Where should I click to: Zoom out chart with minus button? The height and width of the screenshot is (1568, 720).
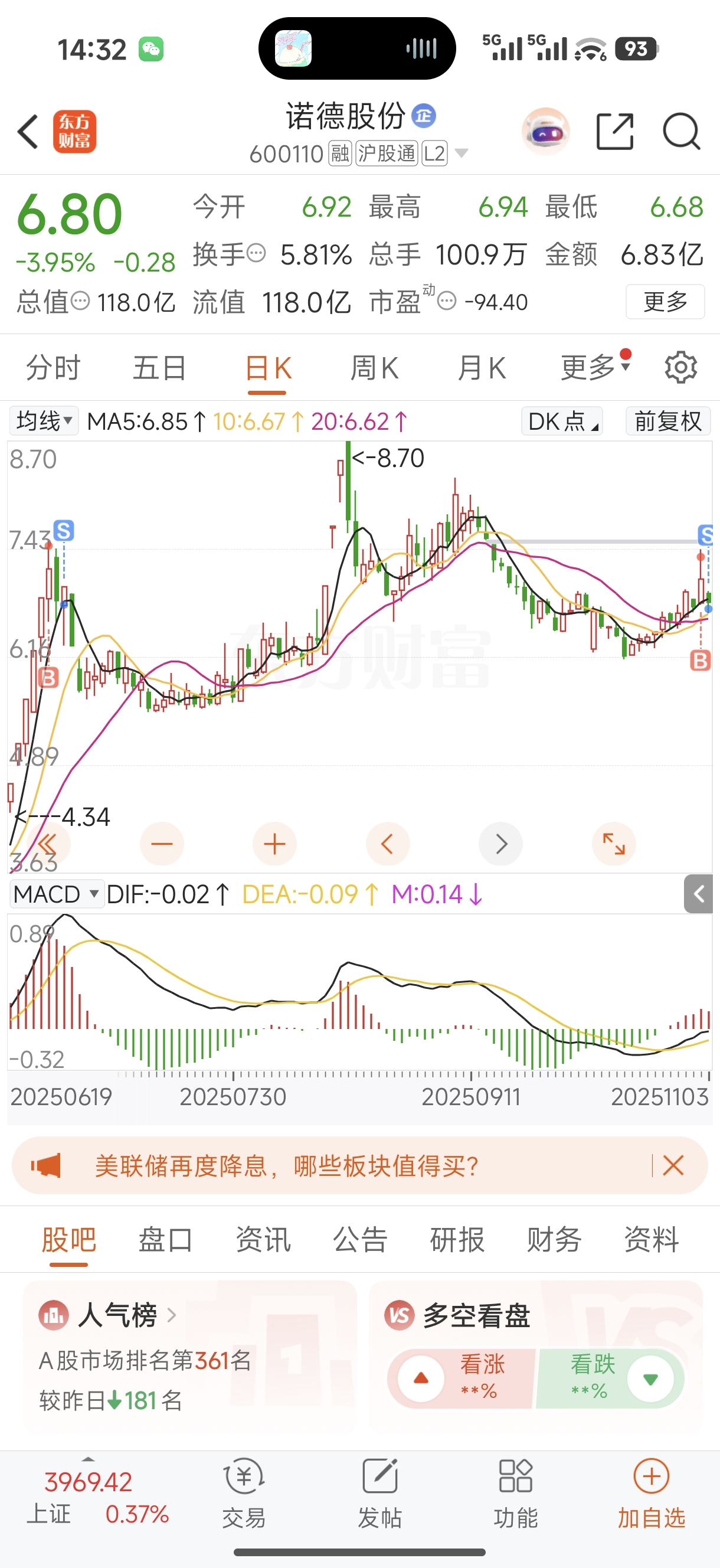pyautogui.click(x=162, y=844)
